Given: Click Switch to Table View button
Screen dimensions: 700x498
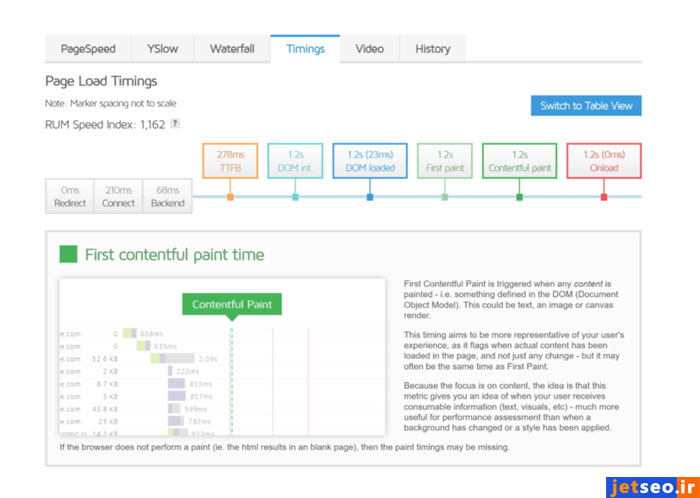Looking at the screenshot, I should (x=585, y=106).
